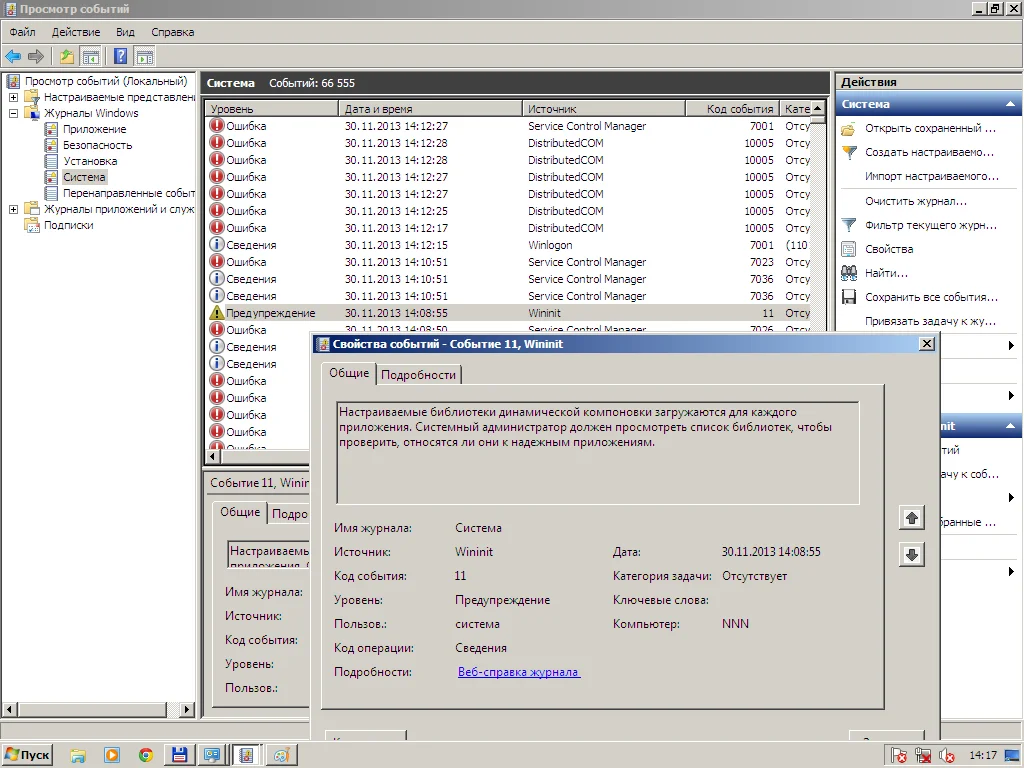Click the binoculars icon next to Найти
This screenshot has width=1024, height=768.
pos(849,273)
